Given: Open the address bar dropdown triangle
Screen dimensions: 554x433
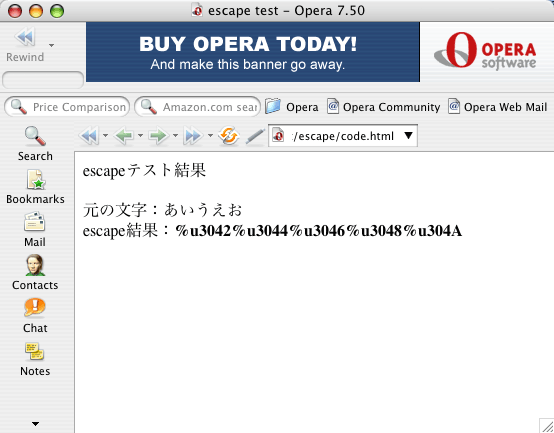Looking at the screenshot, I should [408, 136].
